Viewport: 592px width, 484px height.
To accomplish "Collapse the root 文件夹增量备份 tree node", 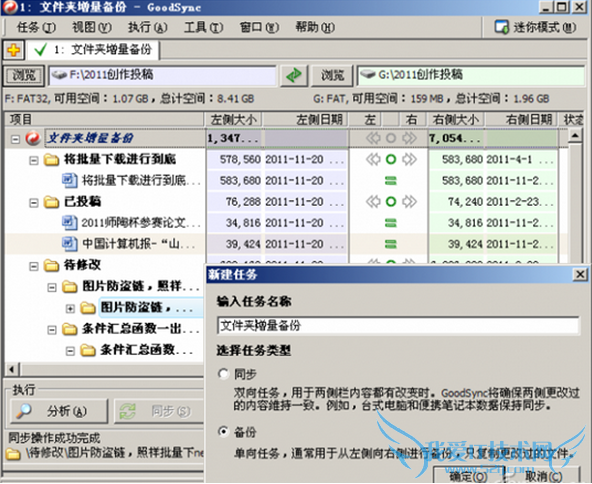I will point(15,139).
